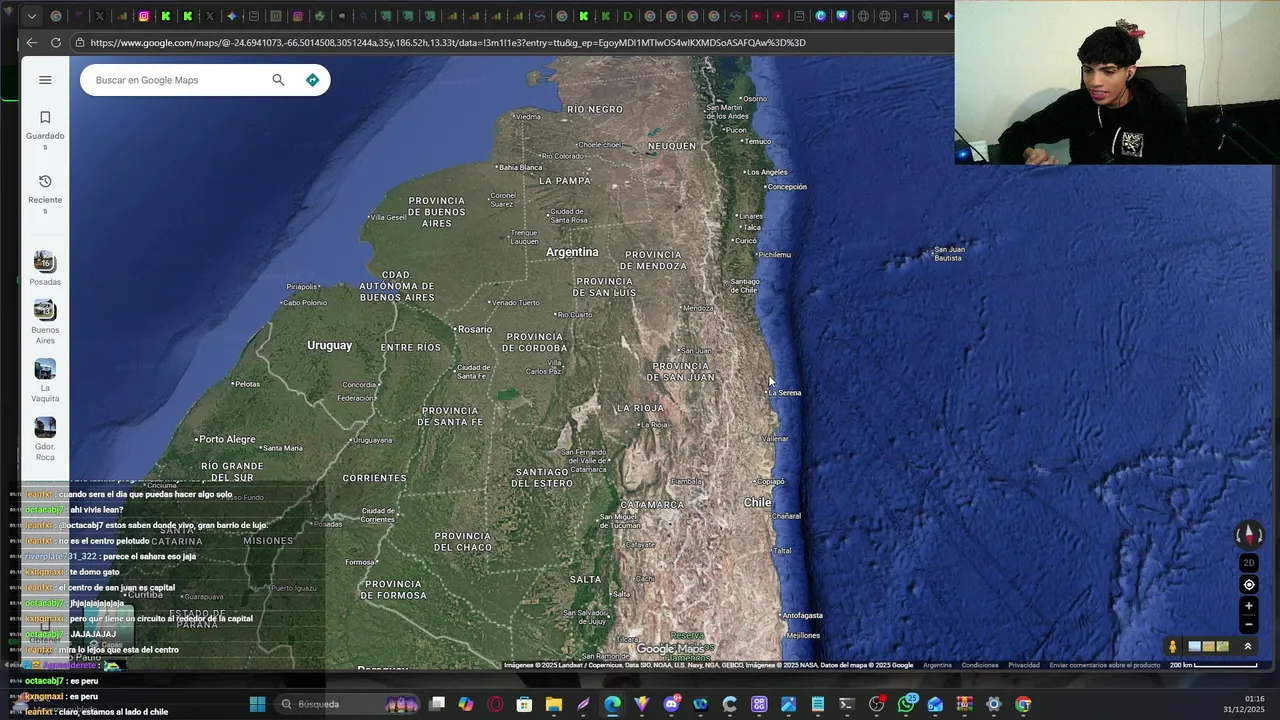Click the Argentina link in footer
Image resolution: width=1280 pixels, height=720 pixels.
[x=937, y=665]
